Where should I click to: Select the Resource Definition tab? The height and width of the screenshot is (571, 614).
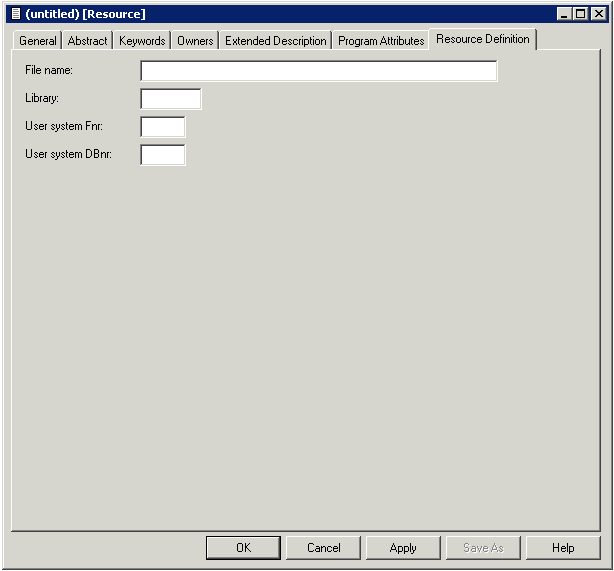[x=483, y=40]
